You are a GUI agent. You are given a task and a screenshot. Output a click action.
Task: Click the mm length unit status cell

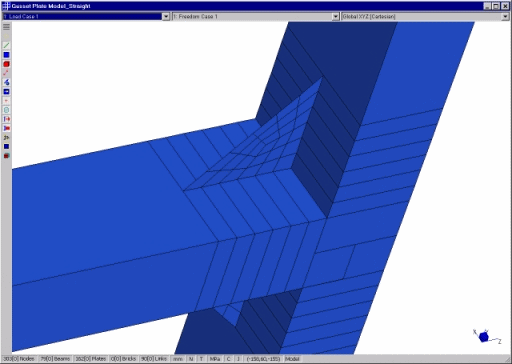click(178, 359)
